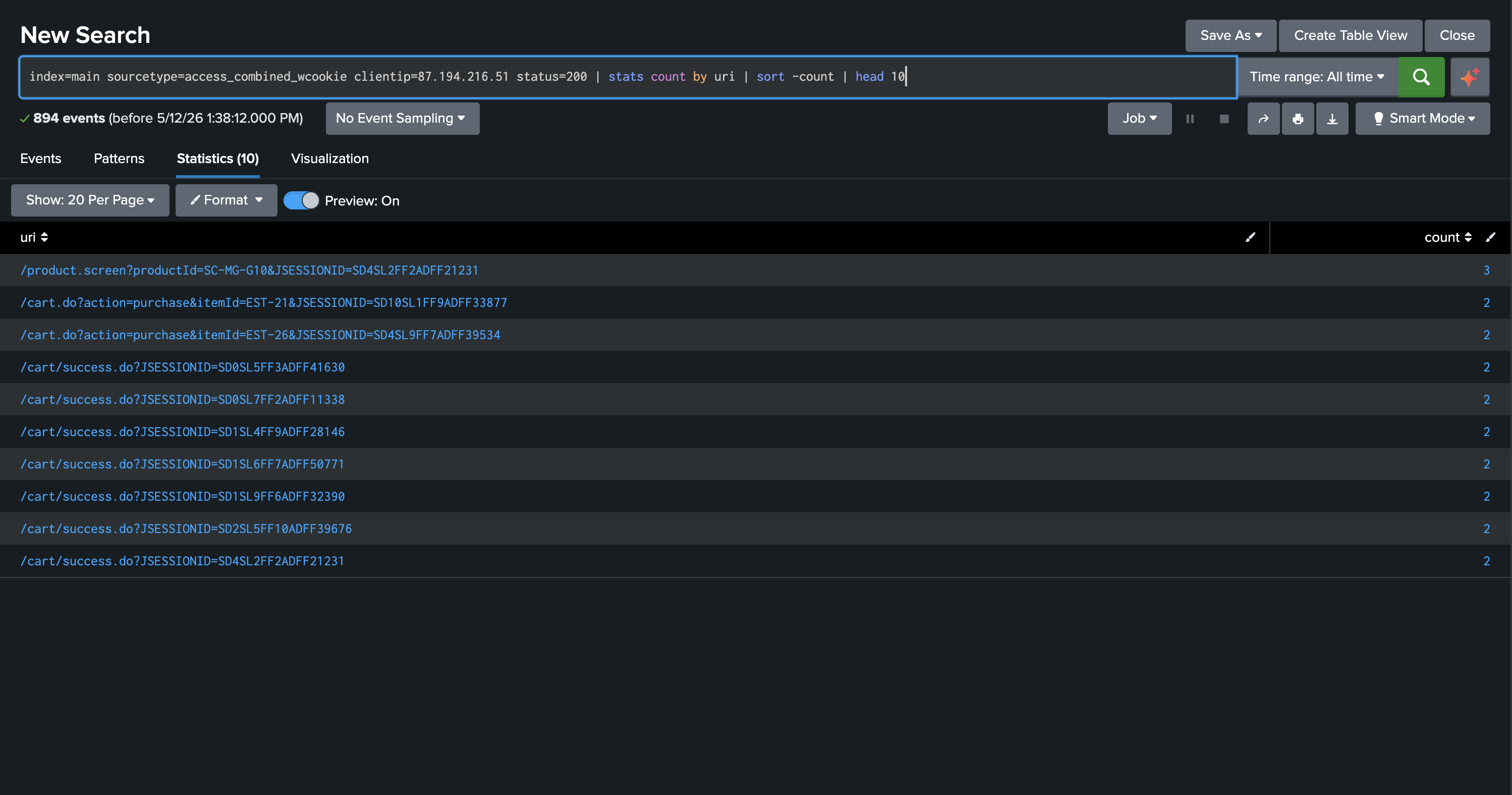Sort the table by count column
Screen dimensions: 1512x795
(x=1447, y=237)
